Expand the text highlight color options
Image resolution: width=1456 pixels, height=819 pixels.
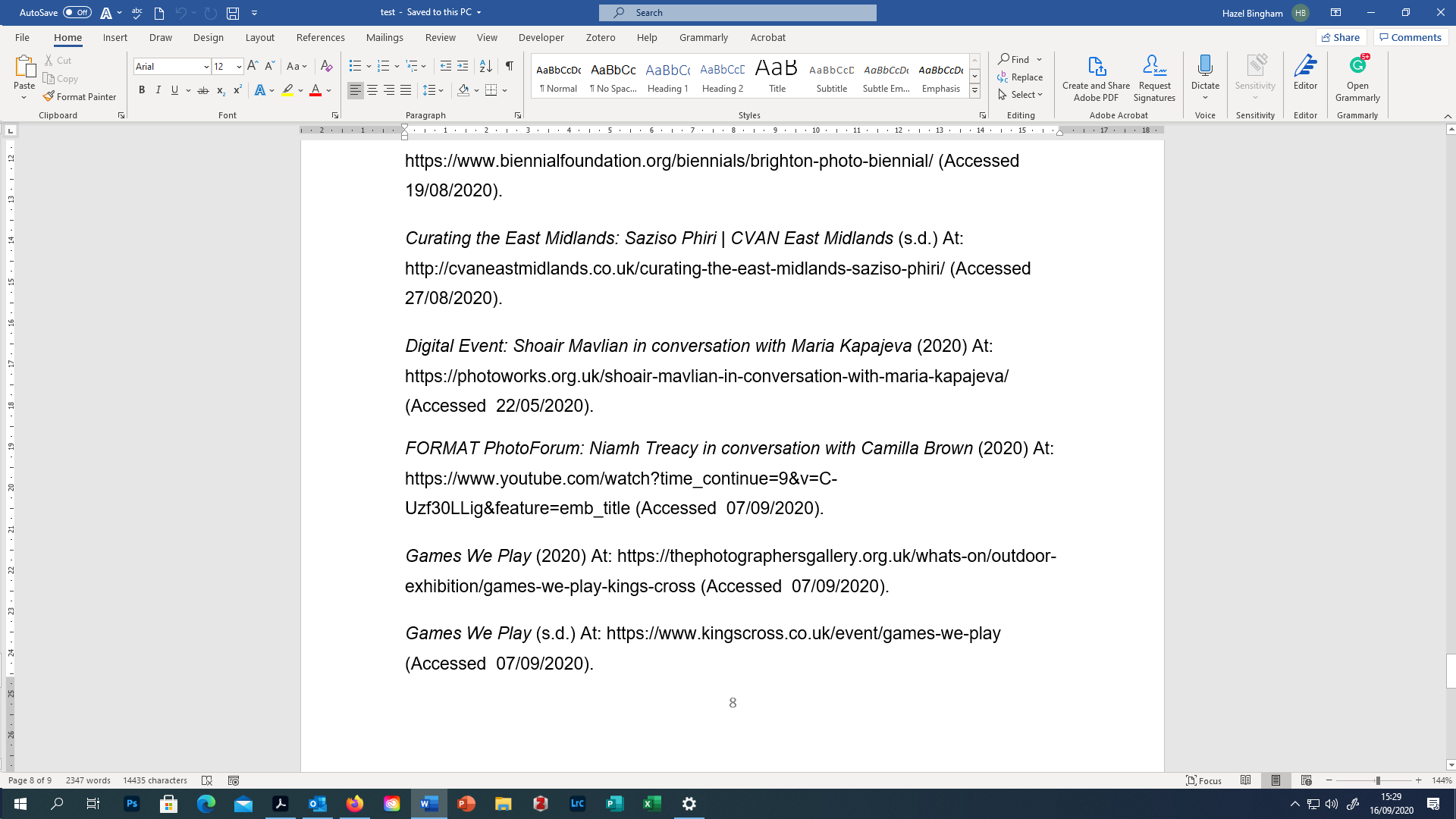[x=299, y=90]
